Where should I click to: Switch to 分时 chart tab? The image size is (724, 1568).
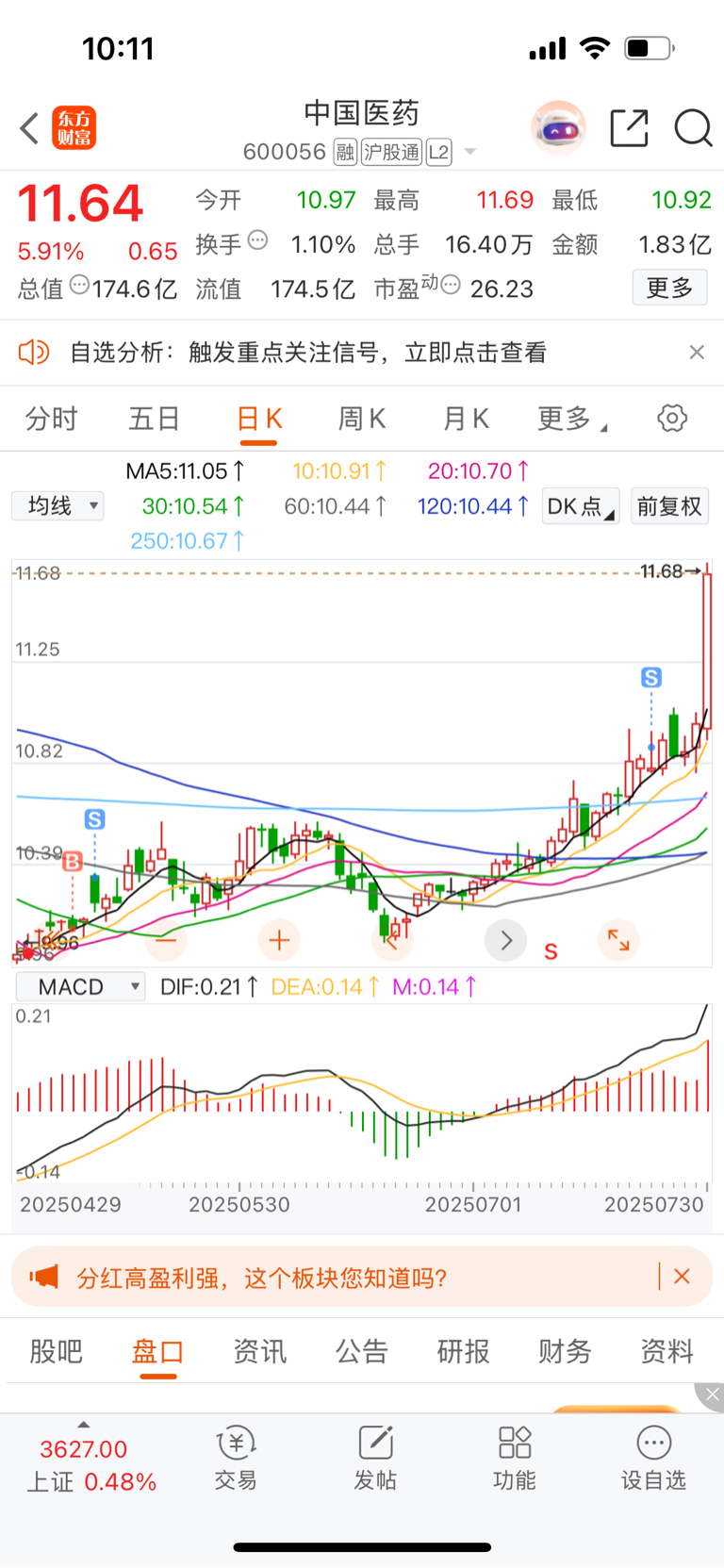[51, 419]
